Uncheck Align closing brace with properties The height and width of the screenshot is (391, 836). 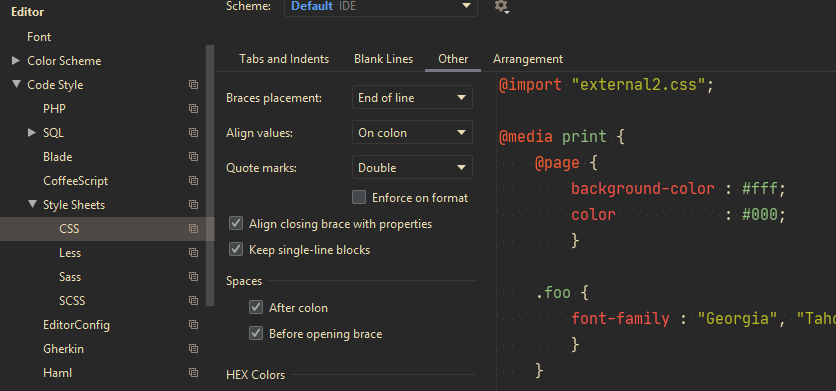236,224
